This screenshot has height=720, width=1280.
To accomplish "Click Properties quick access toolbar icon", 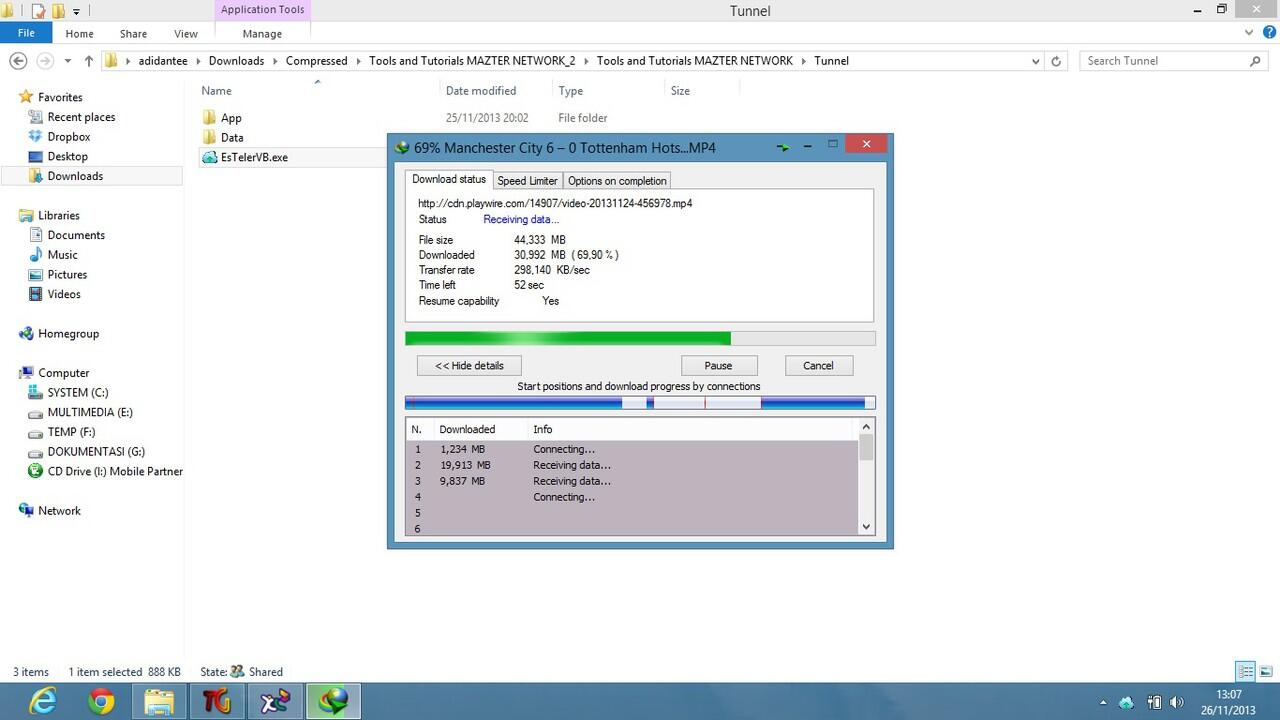I will (39, 11).
